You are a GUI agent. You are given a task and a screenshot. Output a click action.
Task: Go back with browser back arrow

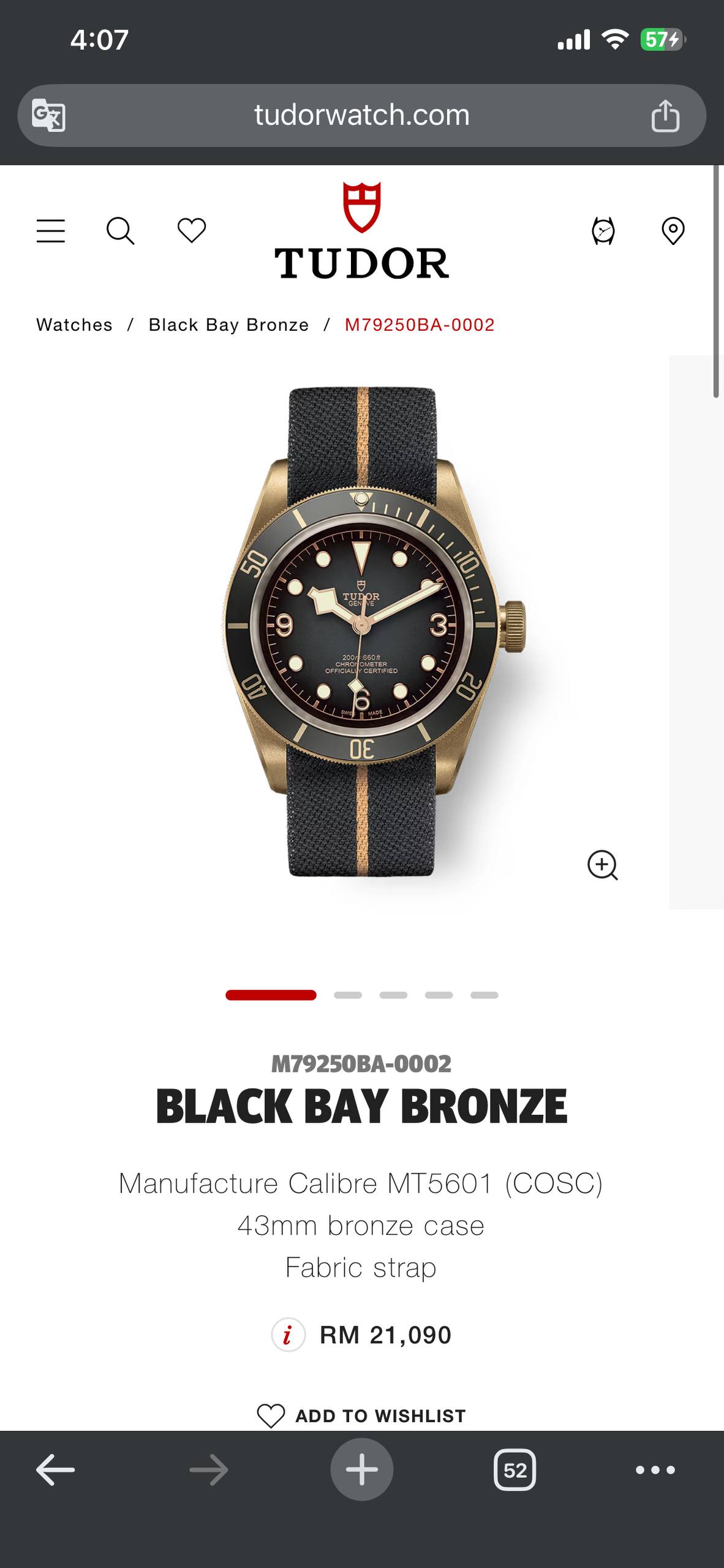click(x=55, y=1469)
